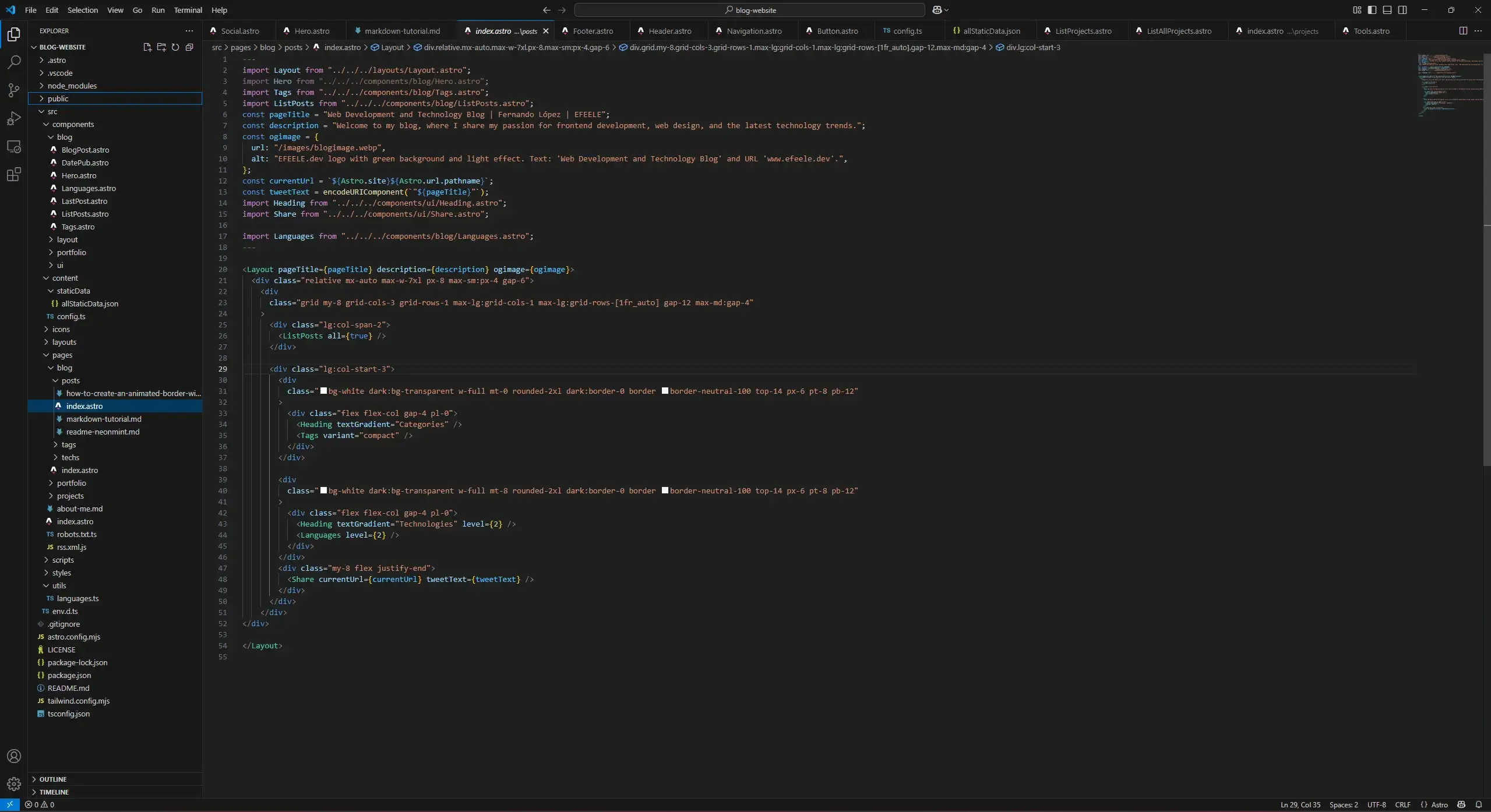Create a new file in the Explorer
This screenshot has width=1491, height=812.
pos(147,47)
